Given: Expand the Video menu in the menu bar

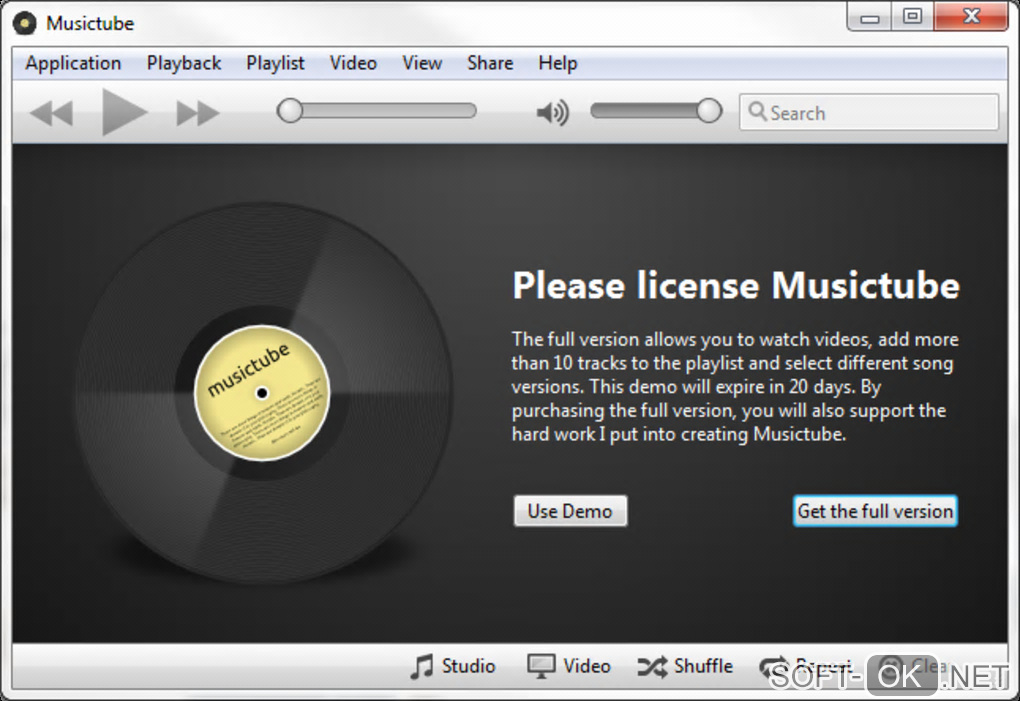Looking at the screenshot, I should (353, 63).
